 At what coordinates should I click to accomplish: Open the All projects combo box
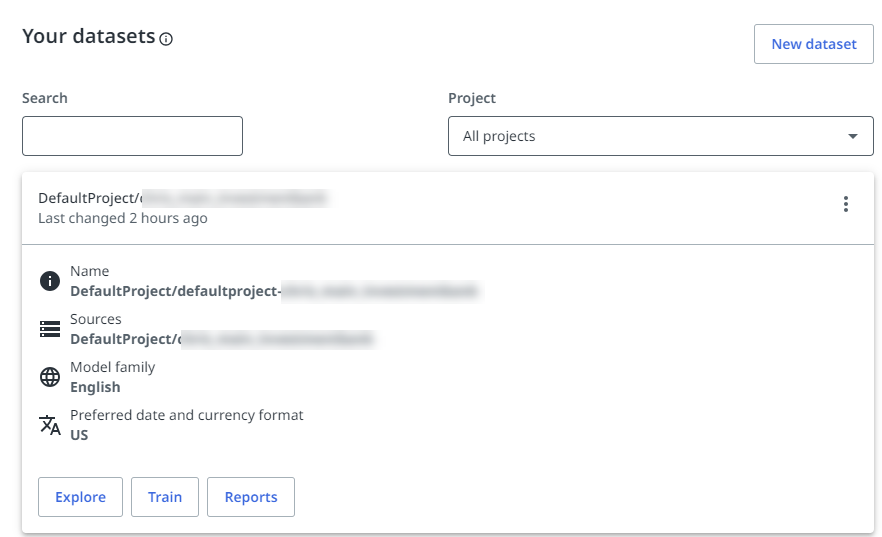click(x=660, y=136)
